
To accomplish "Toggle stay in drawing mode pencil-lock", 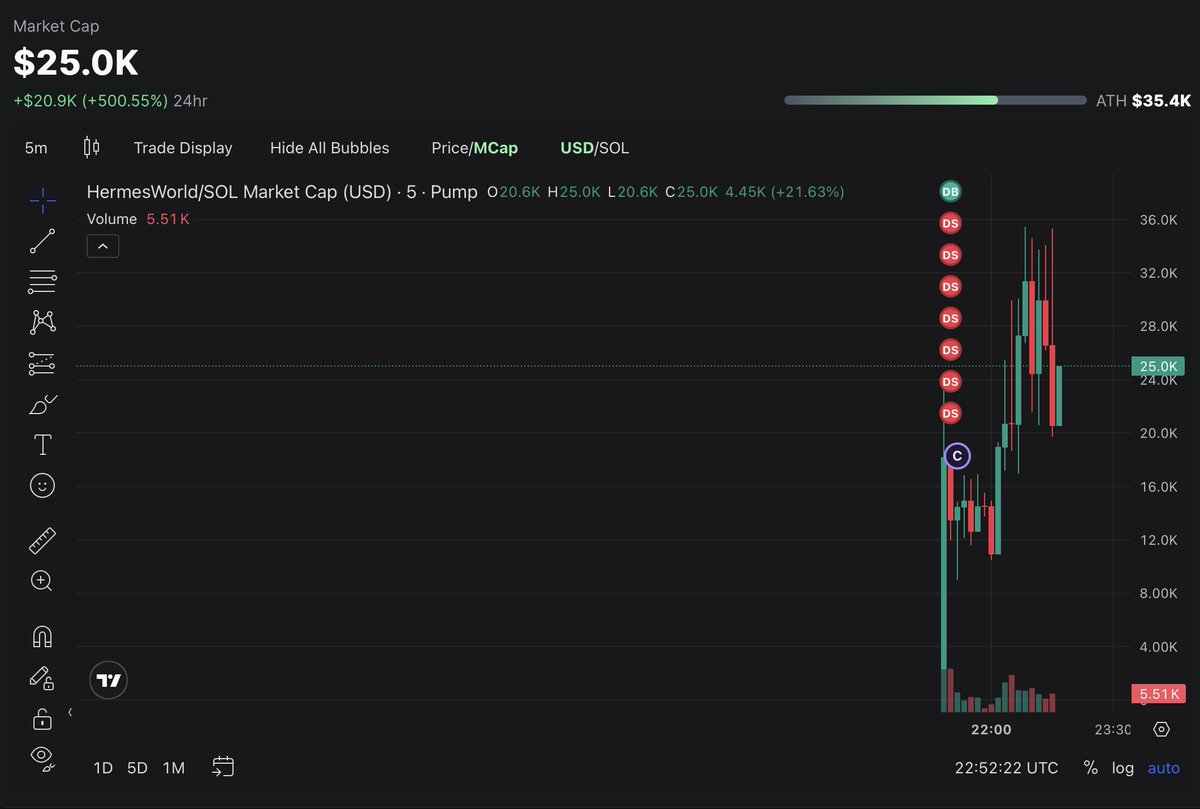I will [x=42, y=678].
